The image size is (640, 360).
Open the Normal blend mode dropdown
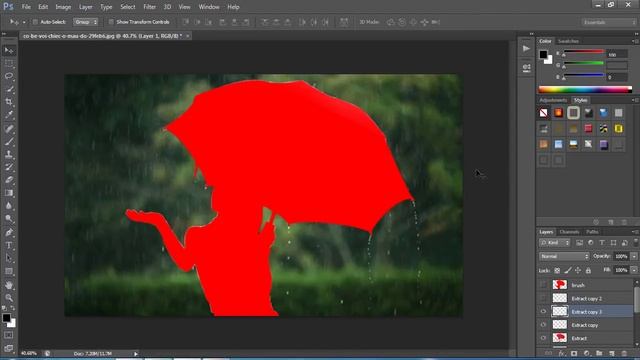coord(564,256)
